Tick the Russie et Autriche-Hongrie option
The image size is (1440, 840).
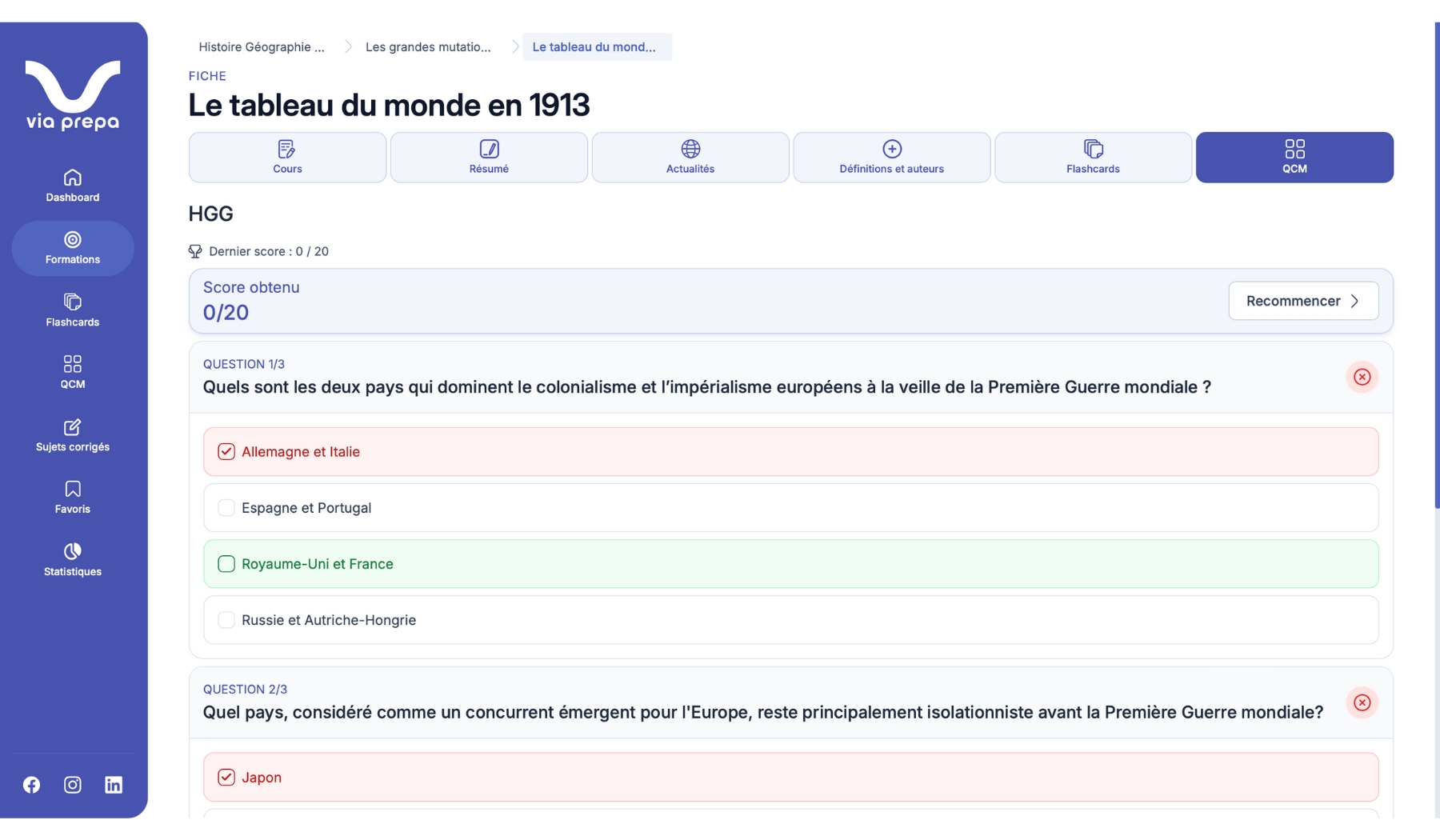point(226,620)
